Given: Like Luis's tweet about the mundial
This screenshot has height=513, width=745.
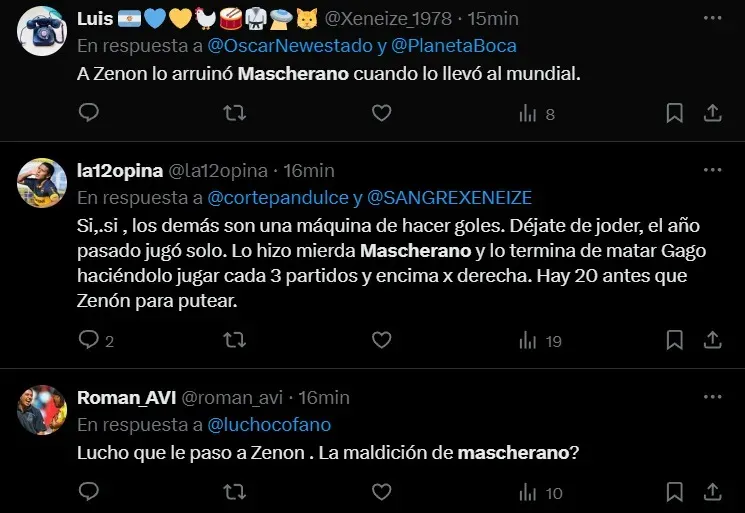Looking at the screenshot, I should [381, 114].
